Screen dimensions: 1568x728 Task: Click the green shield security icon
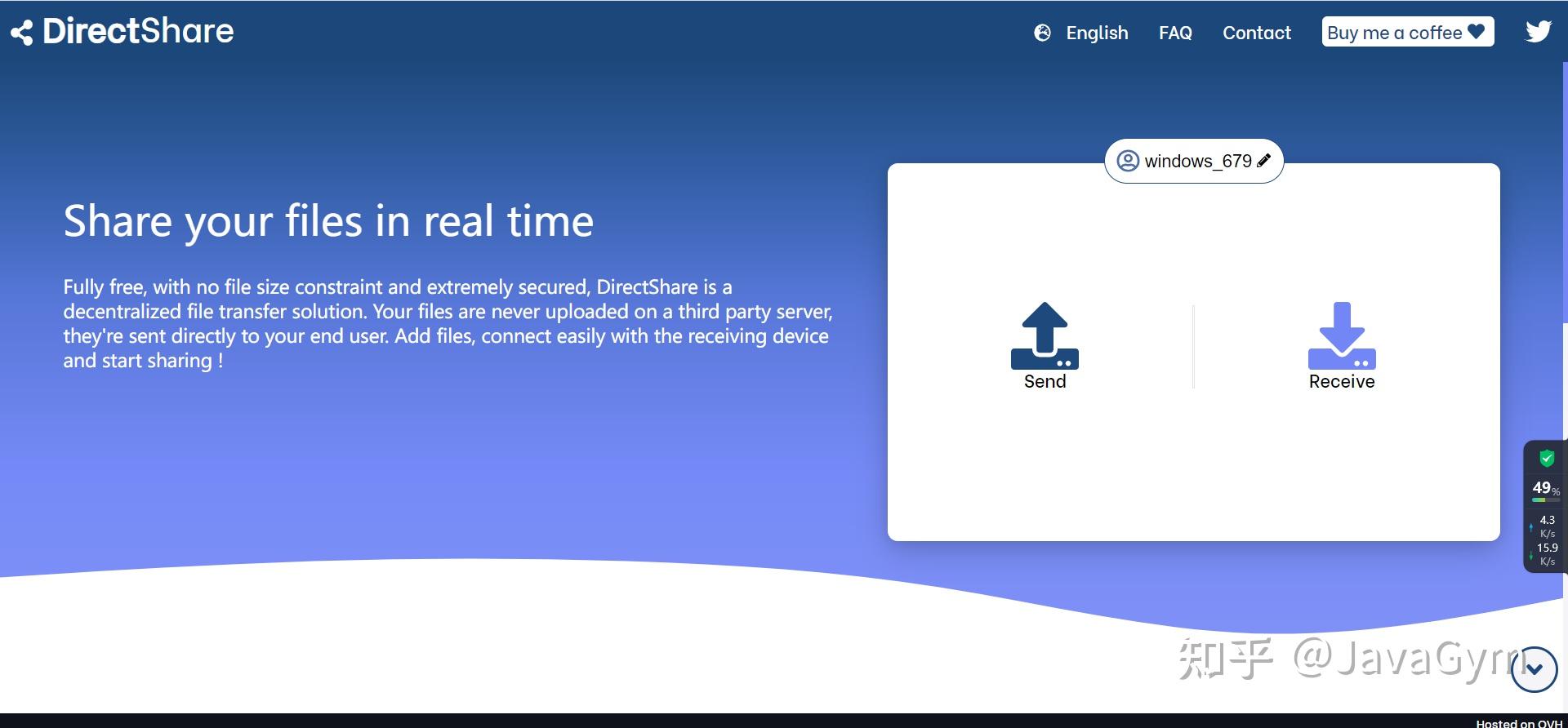[x=1546, y=458]
